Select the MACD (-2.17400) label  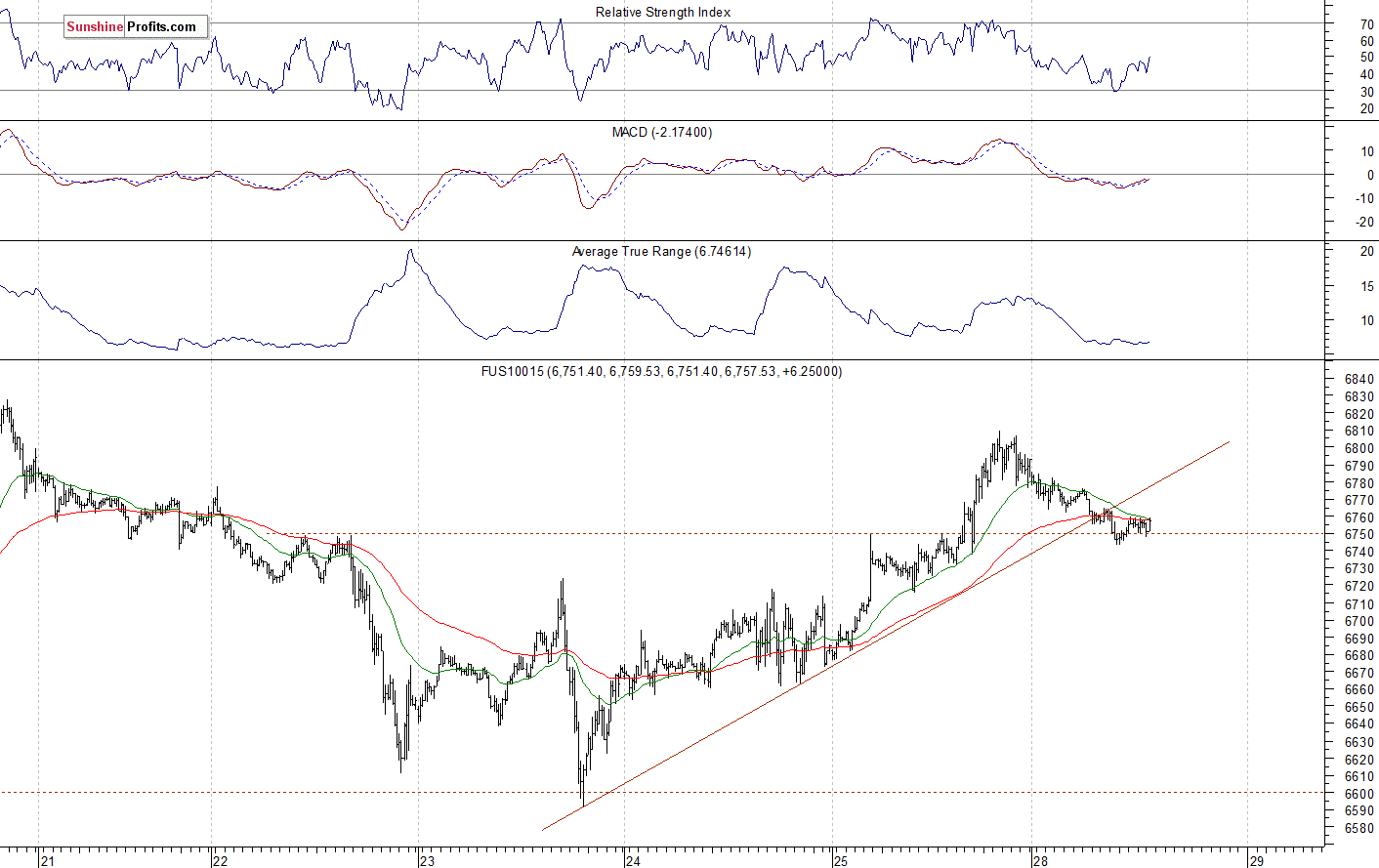[x=662, y=132]
